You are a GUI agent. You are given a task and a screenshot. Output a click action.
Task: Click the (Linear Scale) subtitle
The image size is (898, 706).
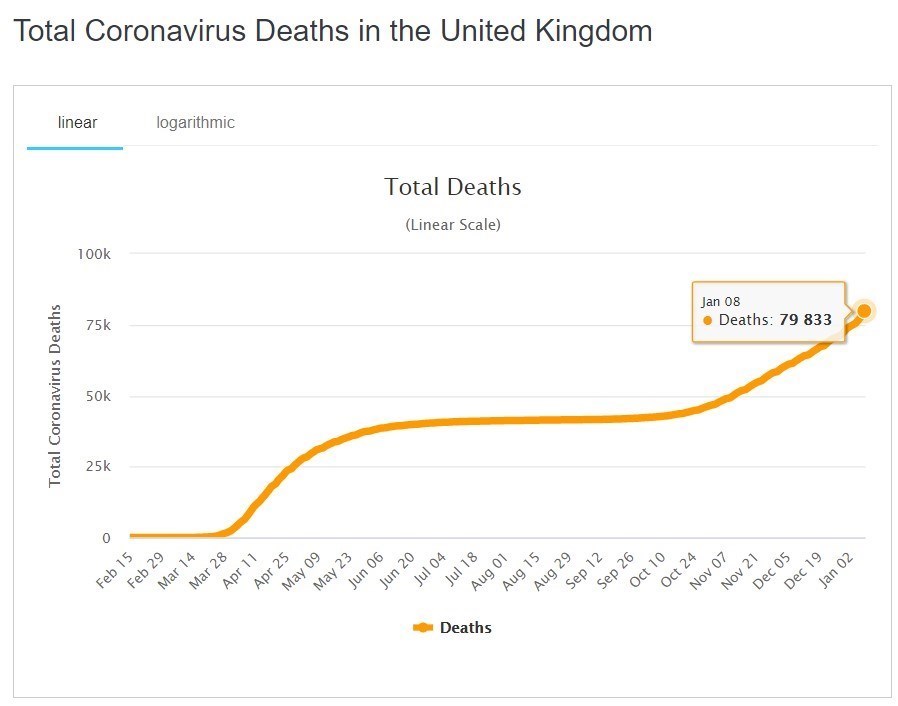point(452,225)
